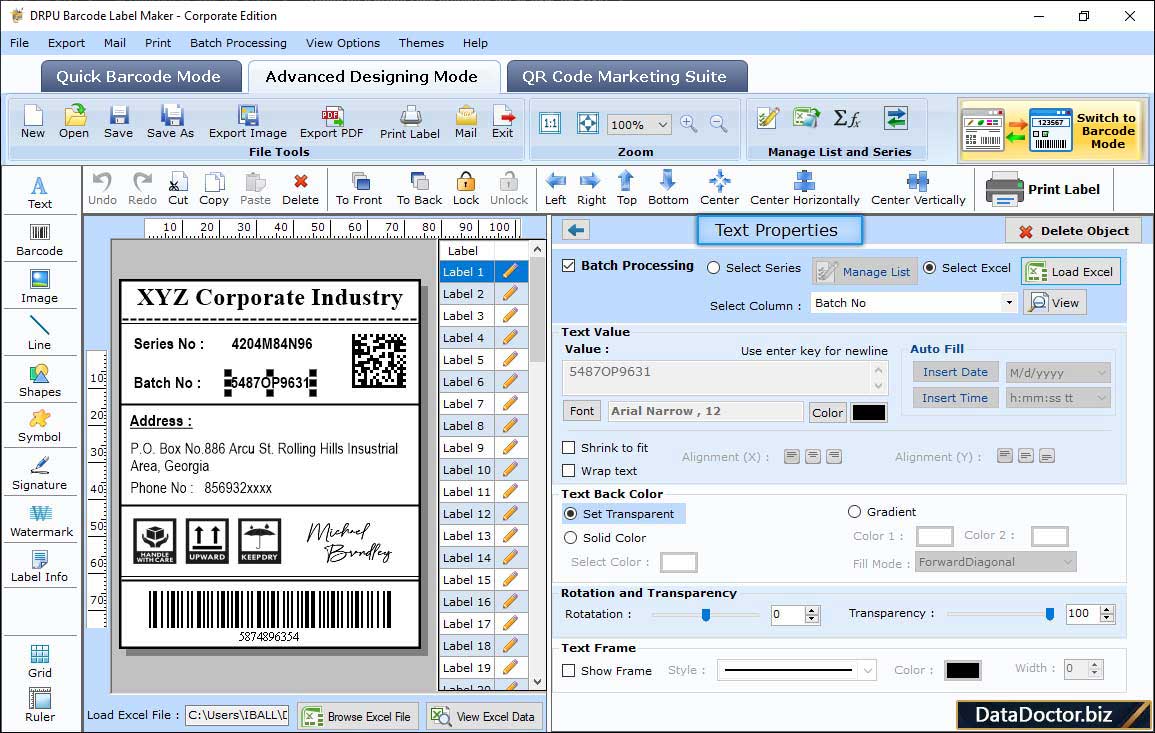Click Save As icon

tap(170, 122)
